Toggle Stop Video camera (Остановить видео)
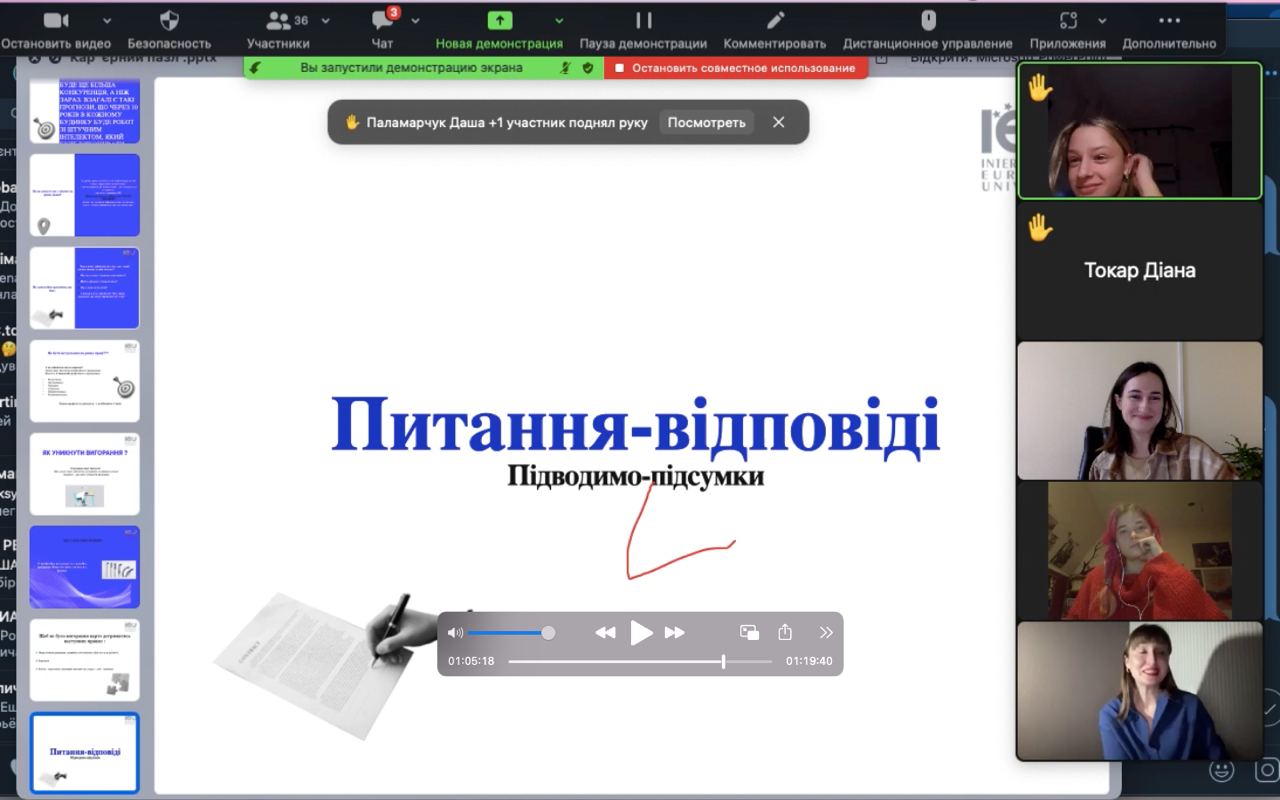The height and width of the screenshot is (800, 1280). (x=56, y=21)
